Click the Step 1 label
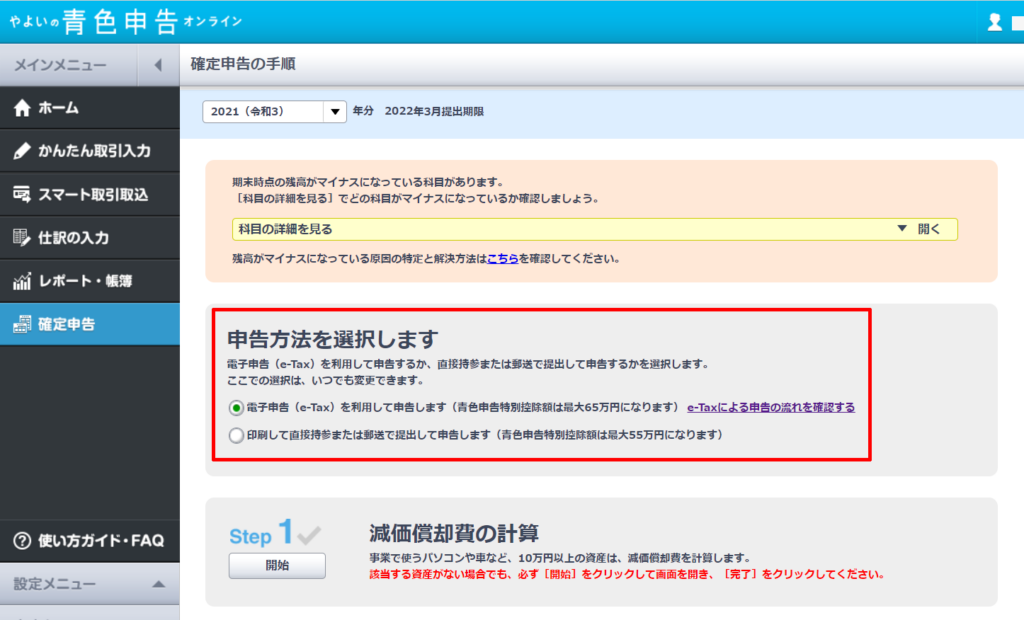Screen dimensions: 1024x620 click(x=261, y=533)
